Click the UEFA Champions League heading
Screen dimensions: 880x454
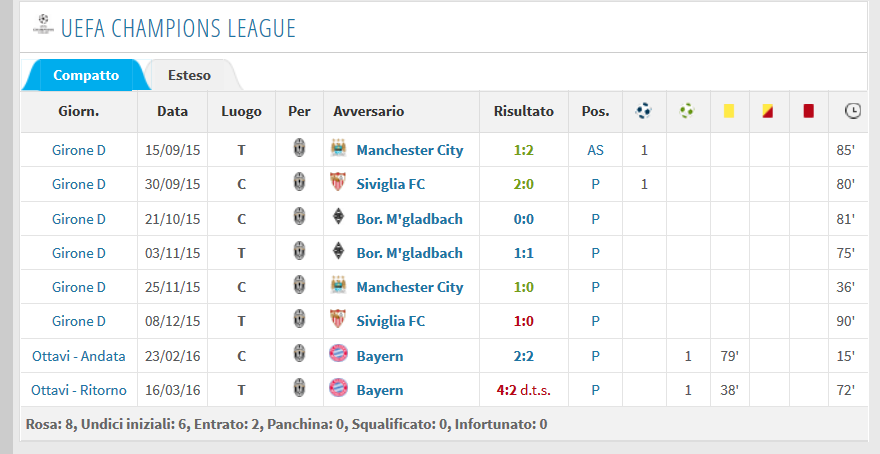178,28
